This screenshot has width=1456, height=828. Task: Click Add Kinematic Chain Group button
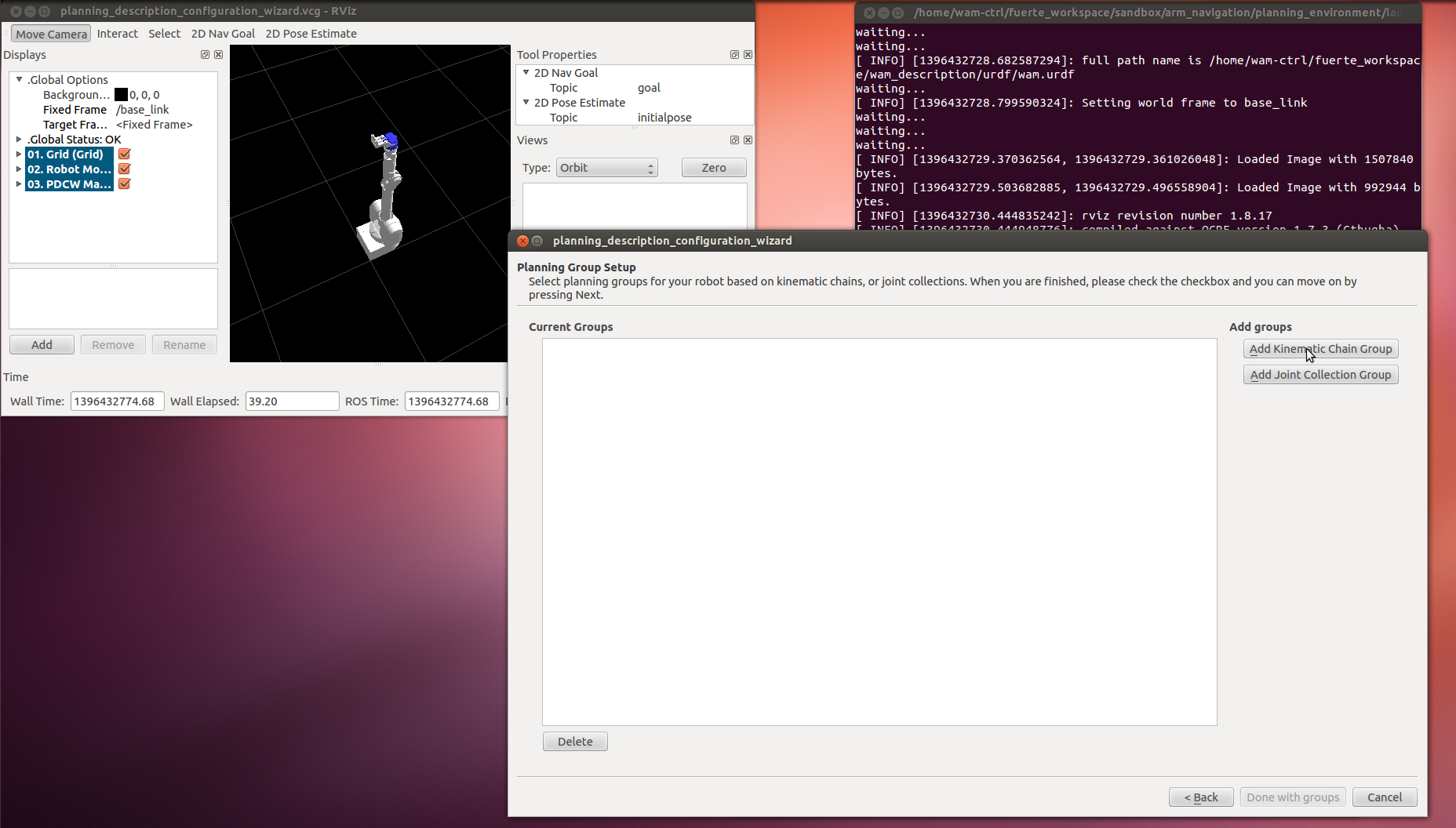(1320, 349)
